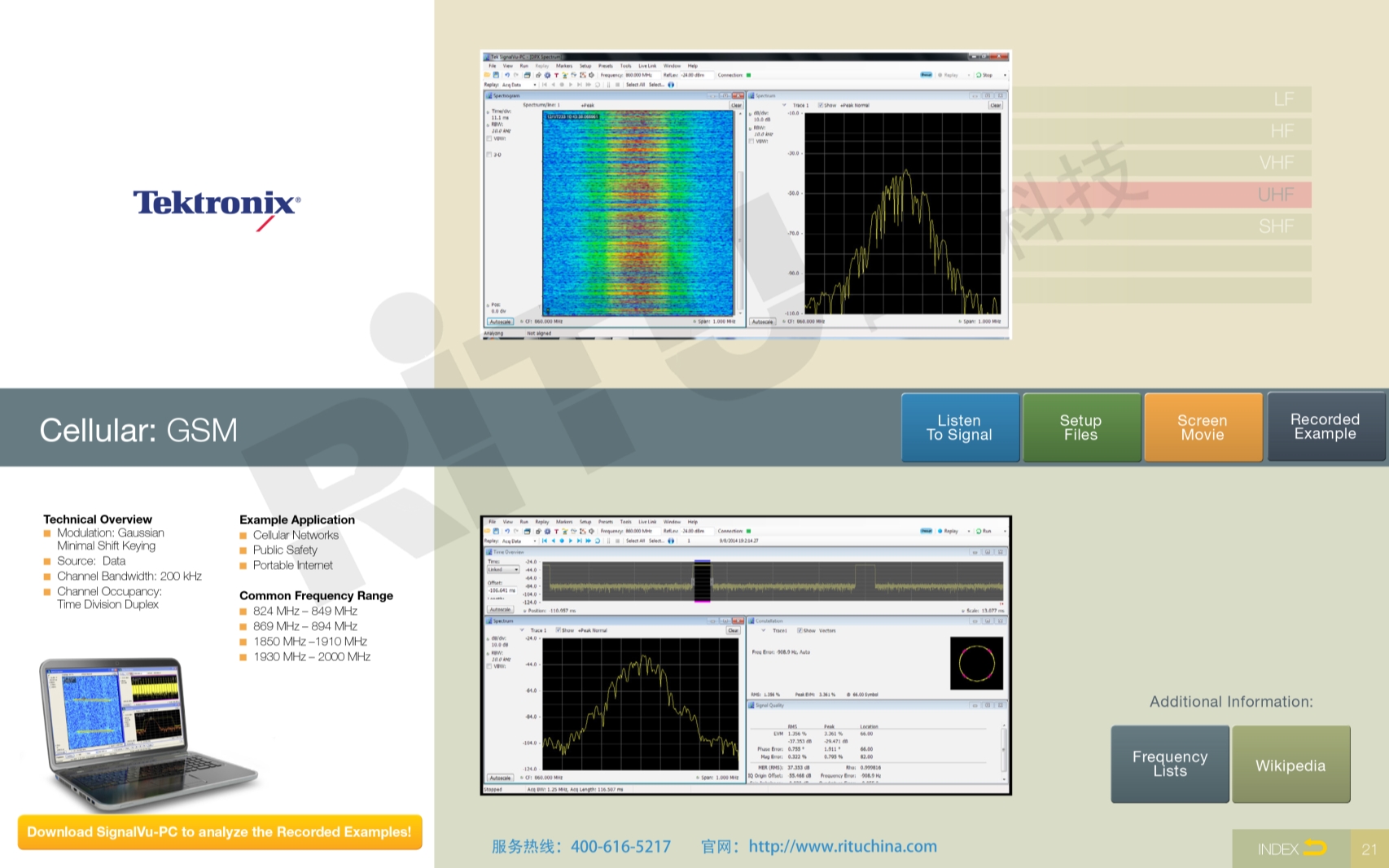Play the Screen Movie
The height and width of the screenshot is (868, 1389).
point(1203,427)
